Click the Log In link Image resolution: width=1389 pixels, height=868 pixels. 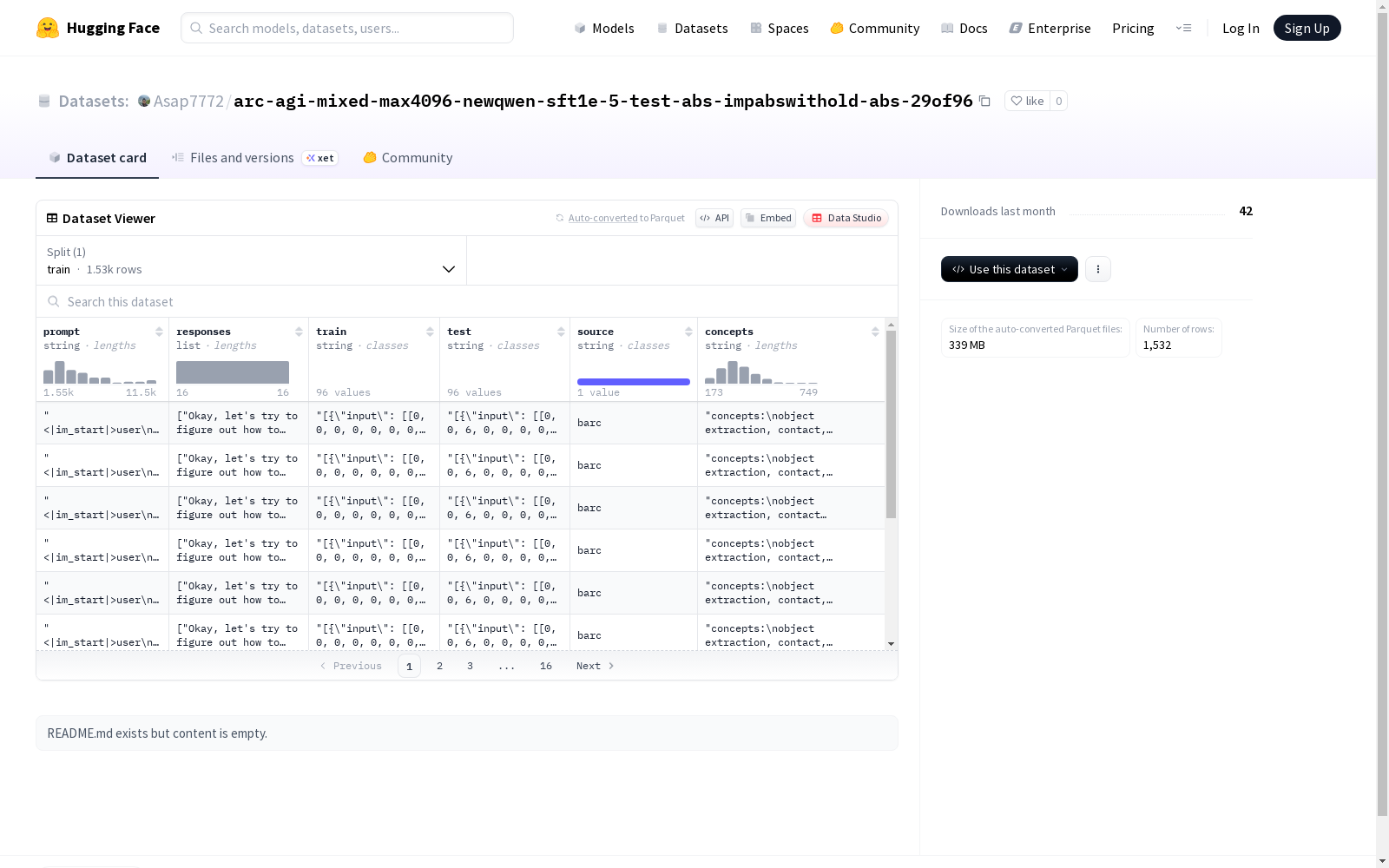pos(1241,28)
